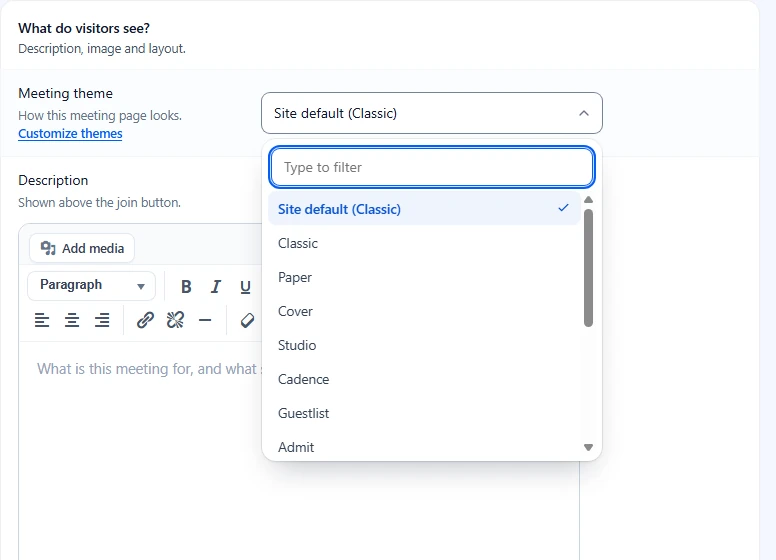776x560 pixels.
Task: Choose the Studio theme option
Action: 424,345
